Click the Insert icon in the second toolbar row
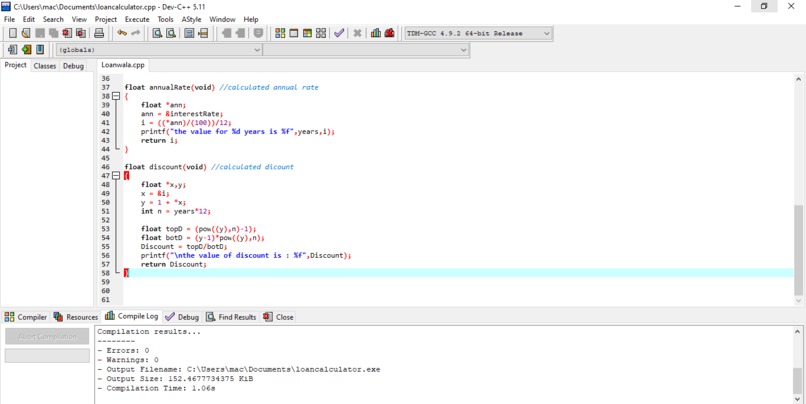806x404 pixels. click(12, 50)
